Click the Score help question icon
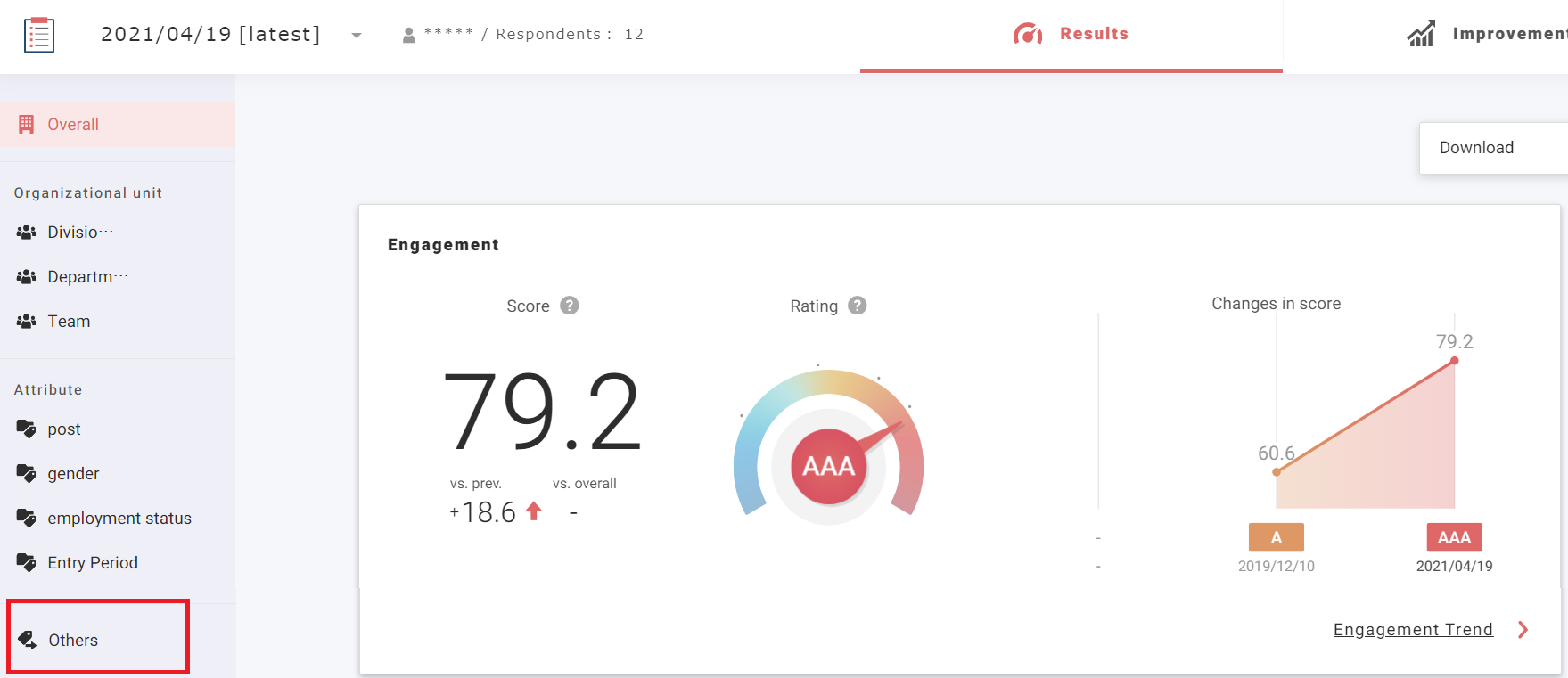1568x678 pixels. pos(570,306)
